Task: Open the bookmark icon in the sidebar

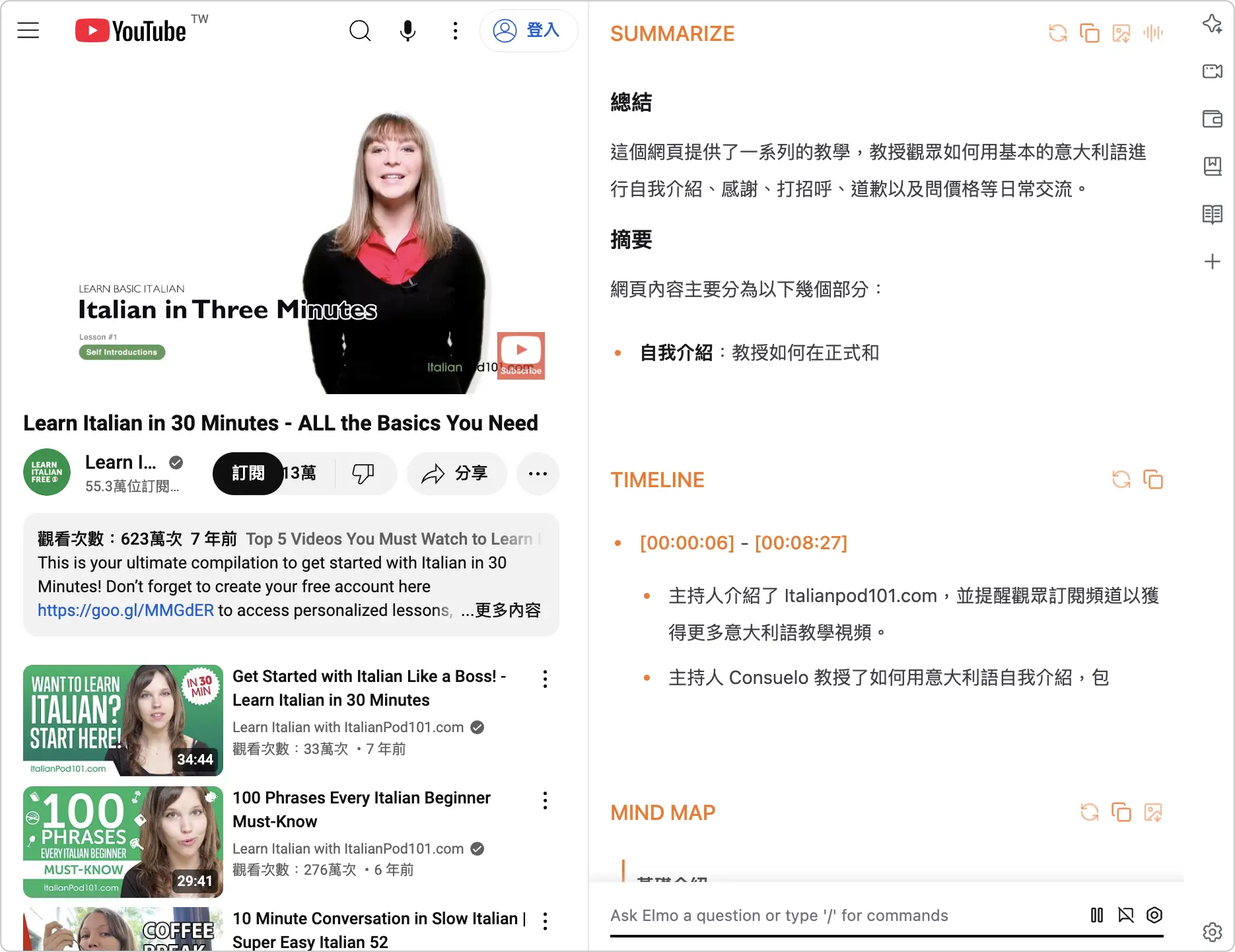Action: 1213,166
